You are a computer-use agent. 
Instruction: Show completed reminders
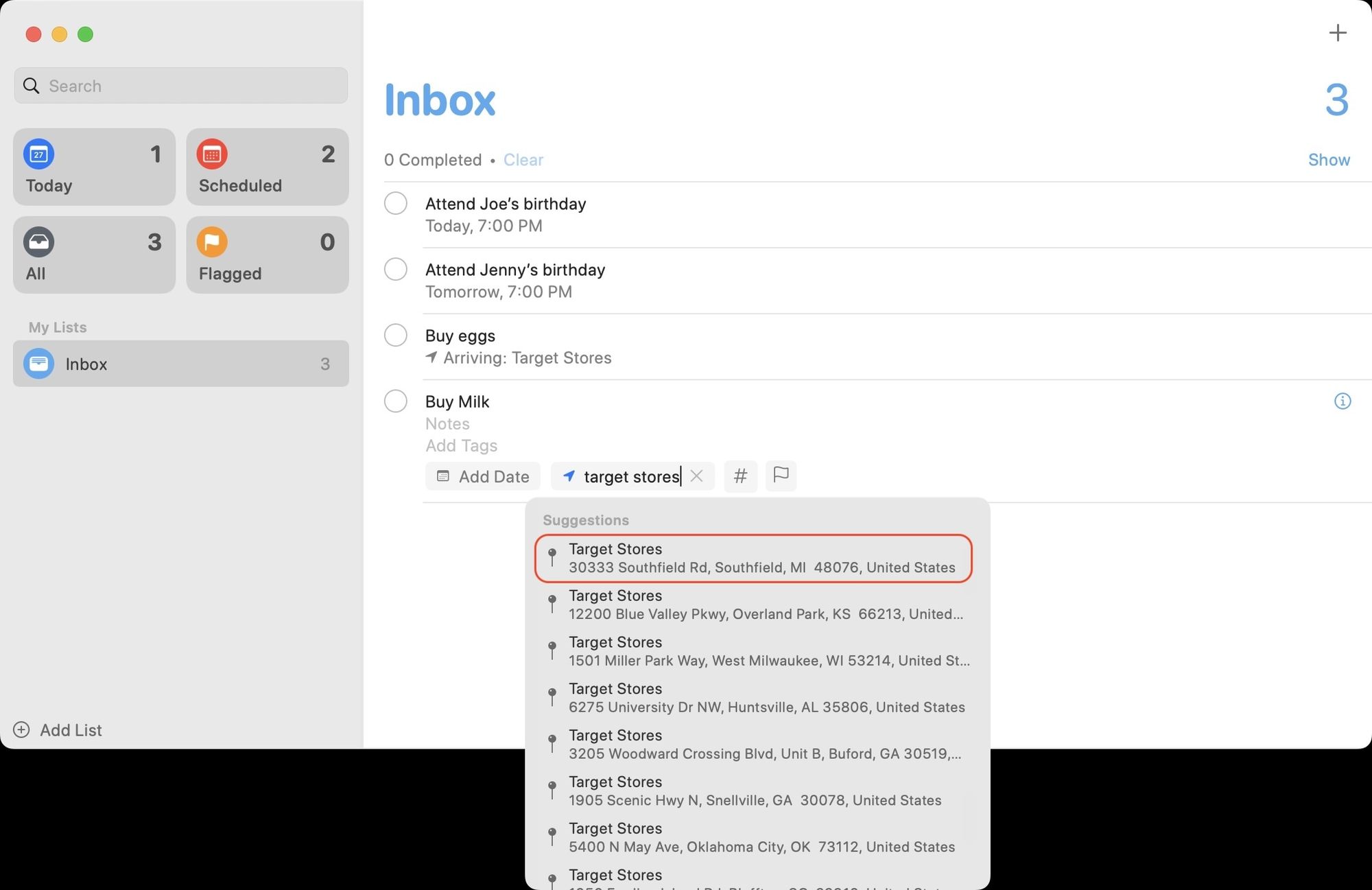1328,159
